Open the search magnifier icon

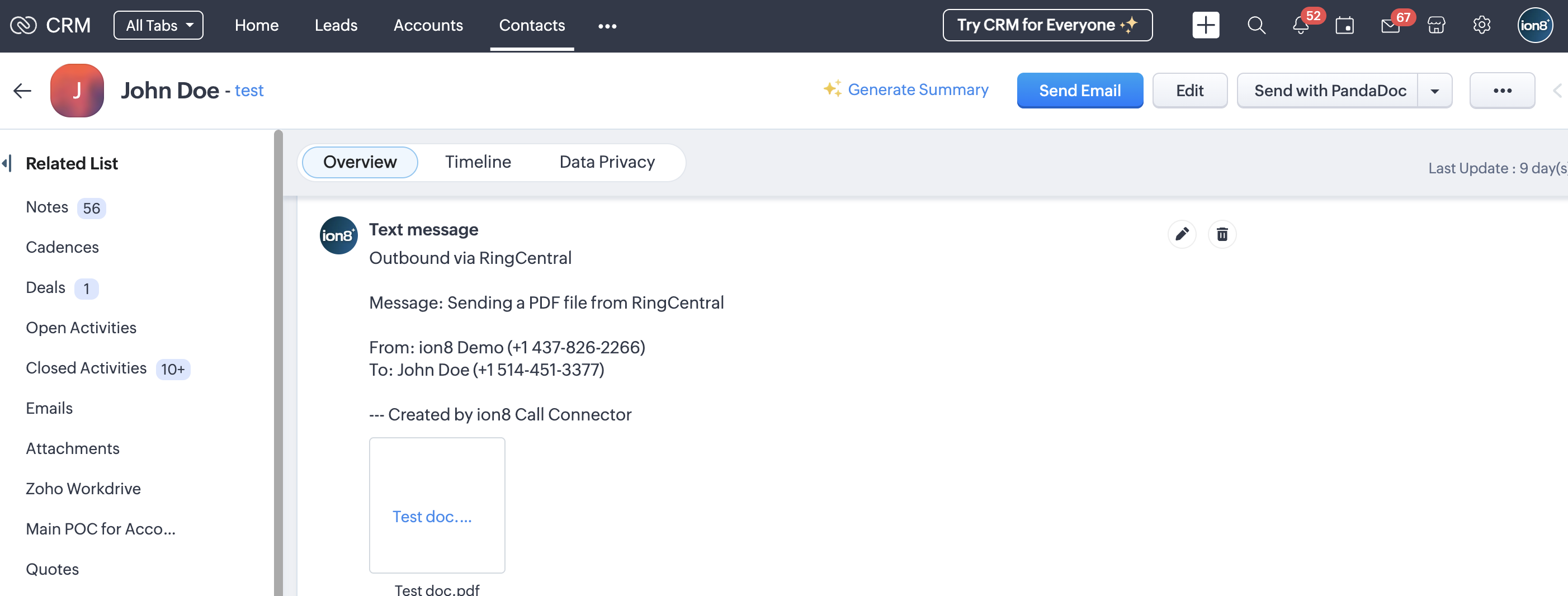1257,25
